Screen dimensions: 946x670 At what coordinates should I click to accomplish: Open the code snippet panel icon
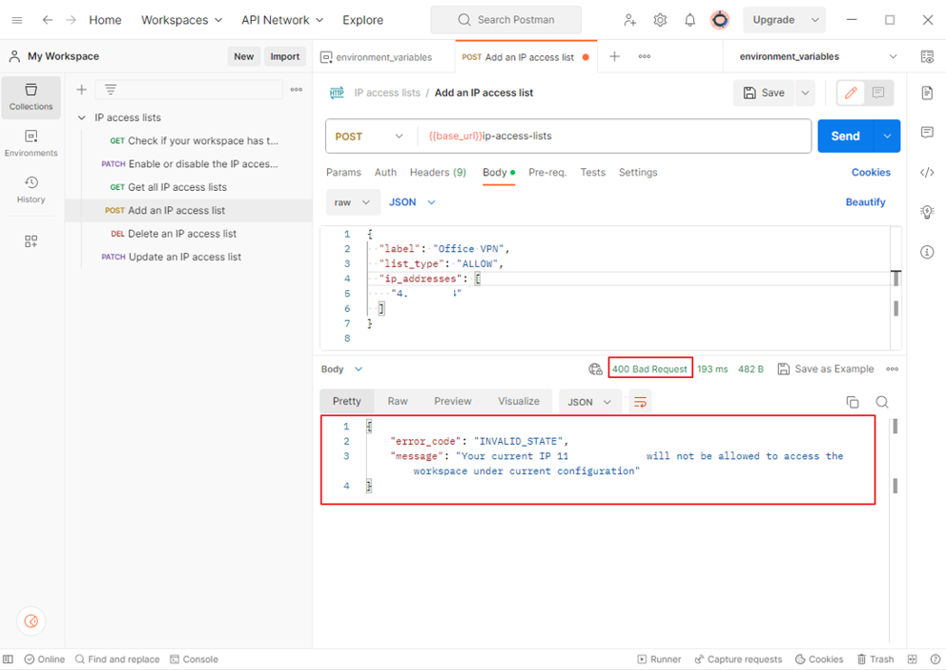(927, 173)
